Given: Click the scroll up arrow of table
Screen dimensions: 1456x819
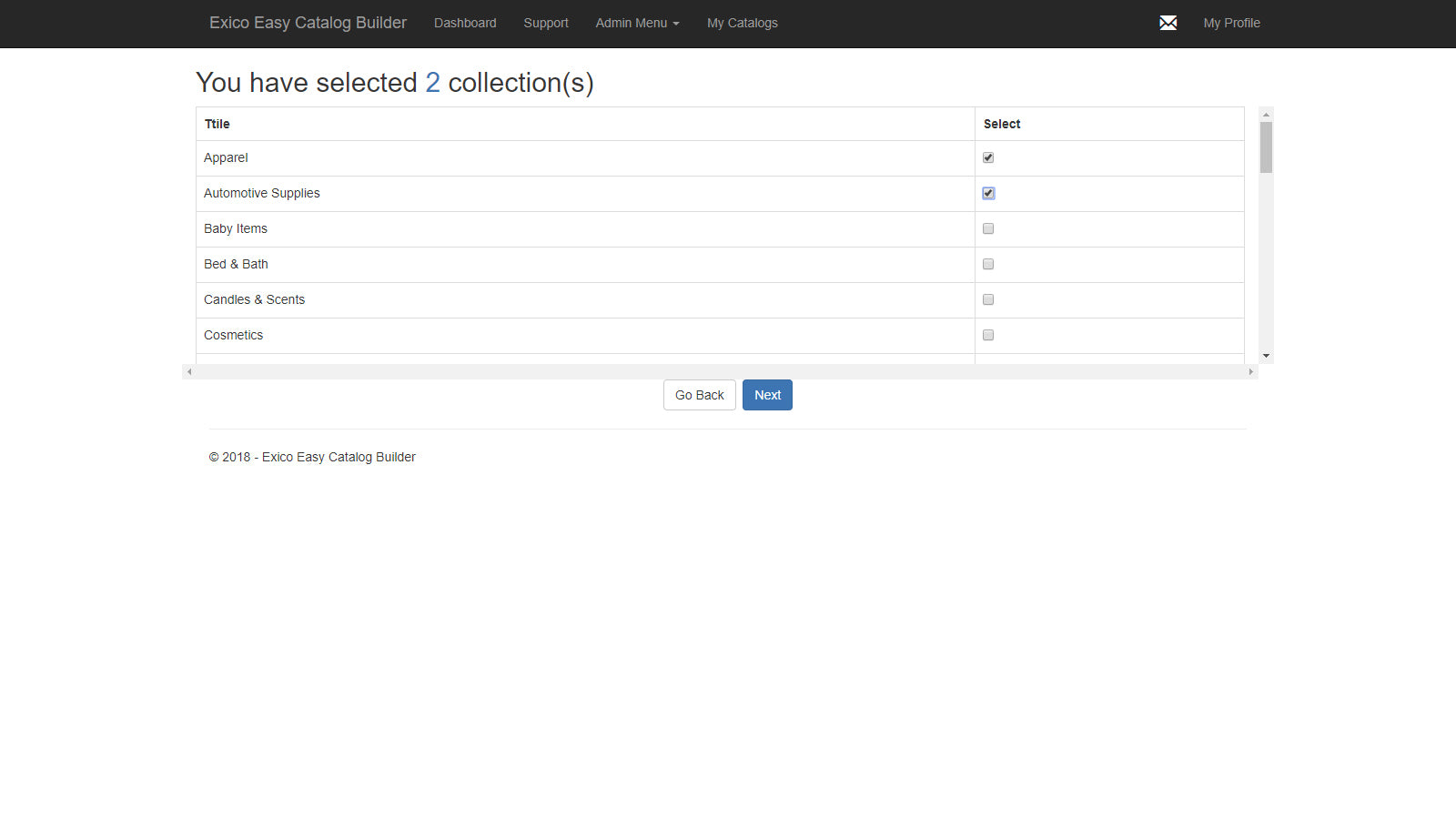Looking at the screenshot, I should click(x=1266, y=115).
